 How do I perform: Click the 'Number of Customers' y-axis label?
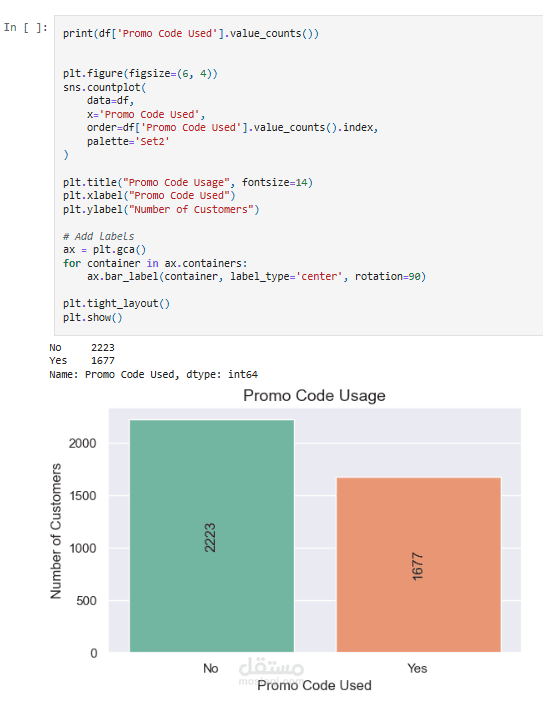[x=55, y=531]
